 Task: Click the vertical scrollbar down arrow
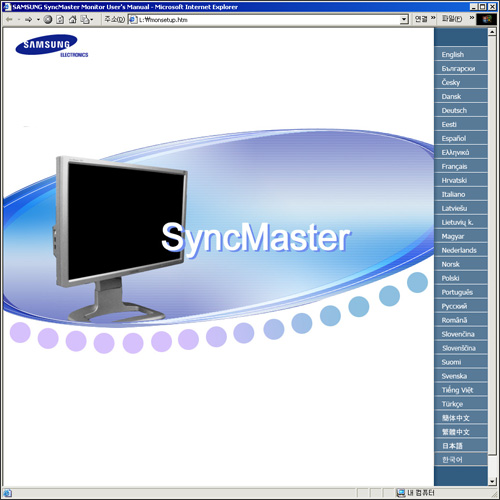pyautogui.click(x=492, y=481)
